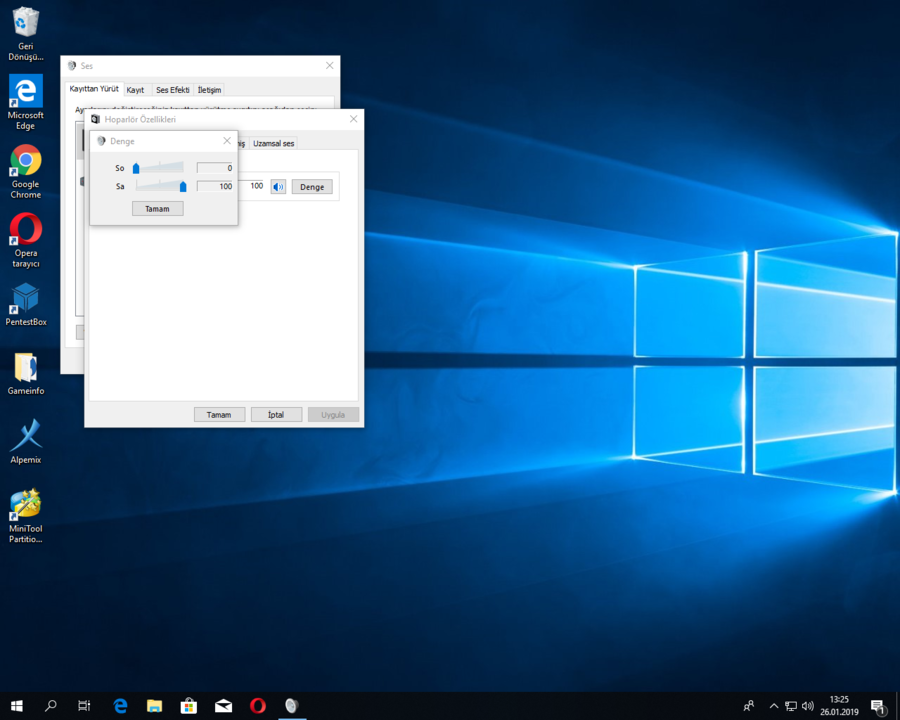The width and height of the screenshot is (900, 720).
Task: Launch Opera from the taskbar
Action: (257, 706)
